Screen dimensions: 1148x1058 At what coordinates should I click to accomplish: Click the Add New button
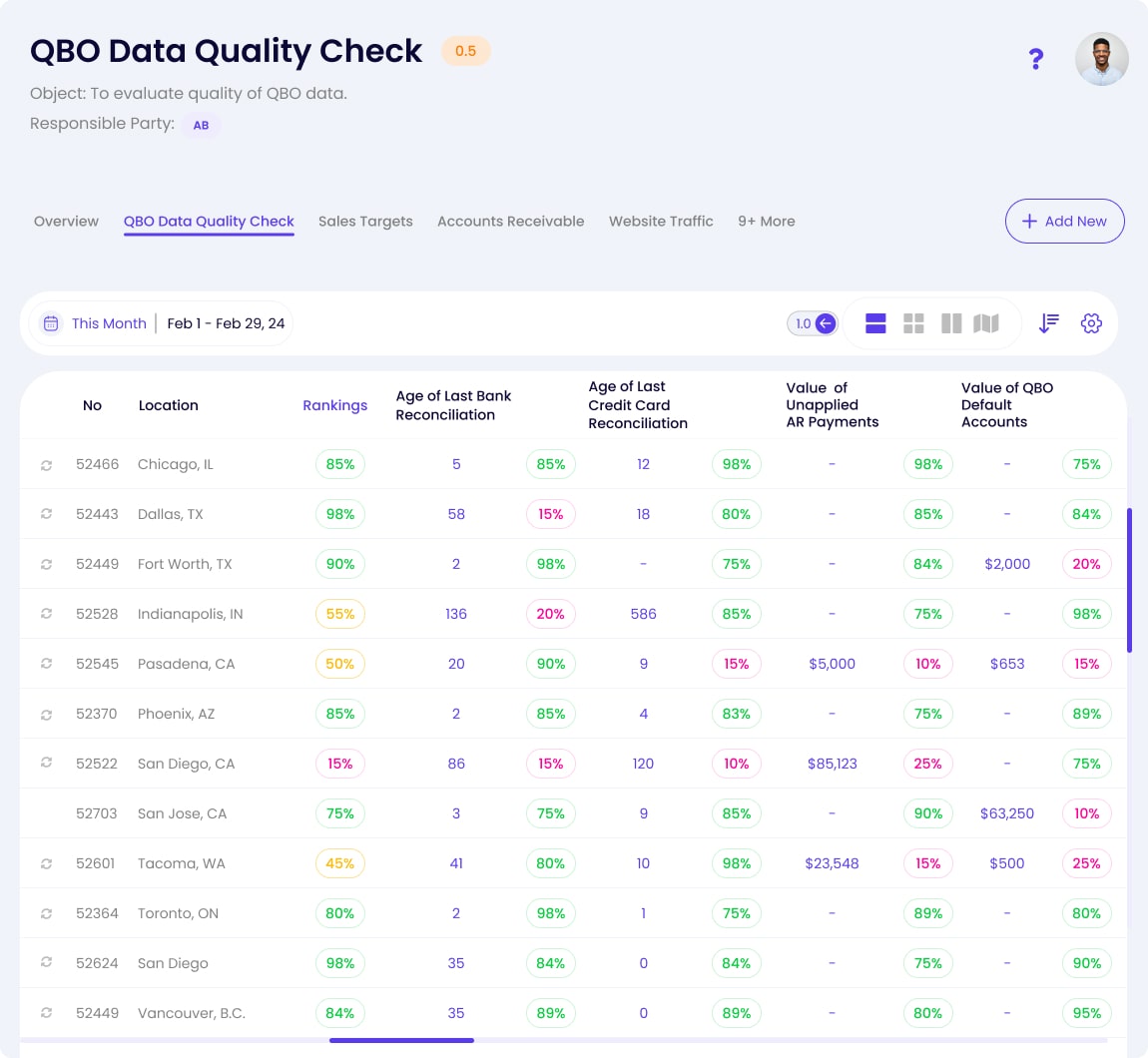[1064, 222]
